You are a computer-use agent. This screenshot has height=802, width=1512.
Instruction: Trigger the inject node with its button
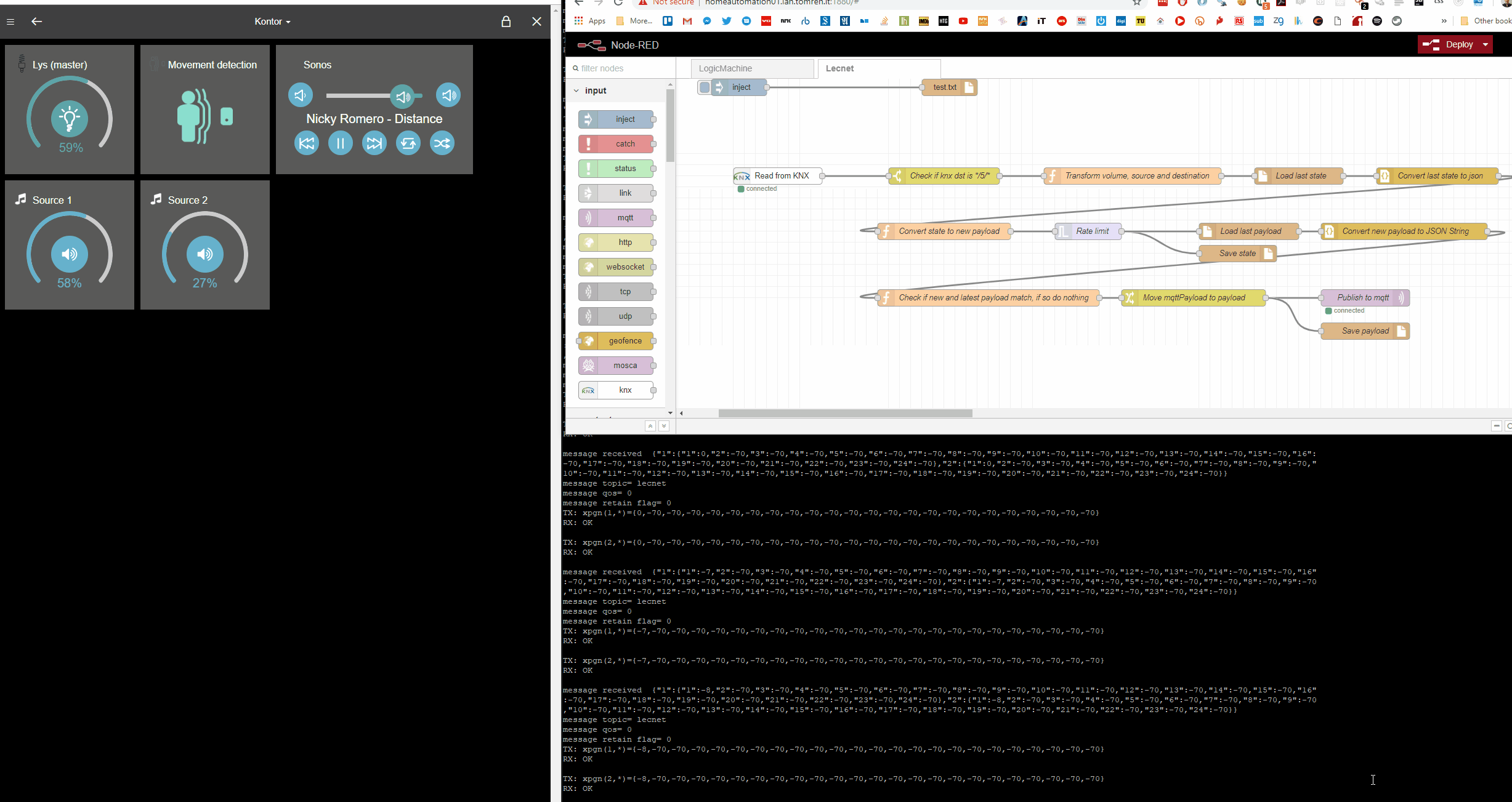(x=705, y=87)
